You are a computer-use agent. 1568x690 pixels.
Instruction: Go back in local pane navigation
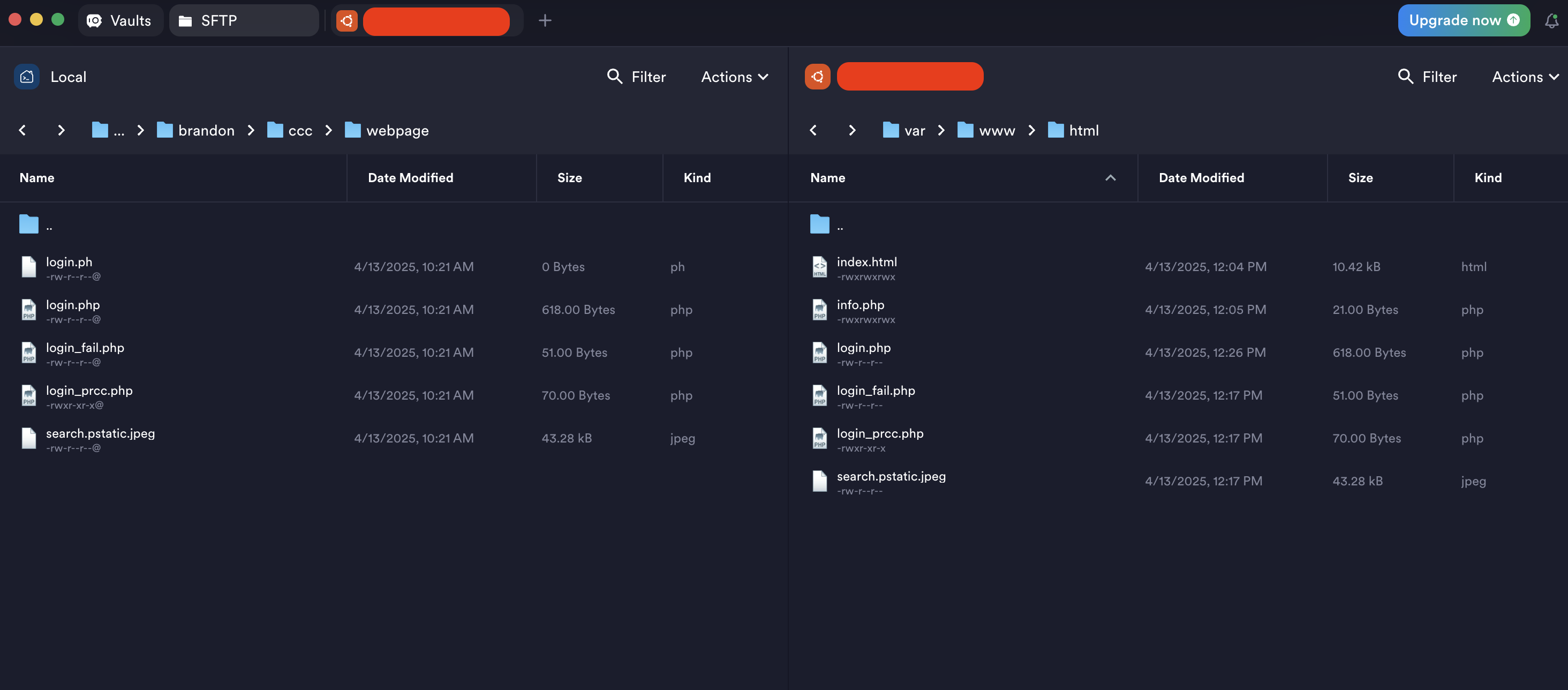(x=22, y=130)
